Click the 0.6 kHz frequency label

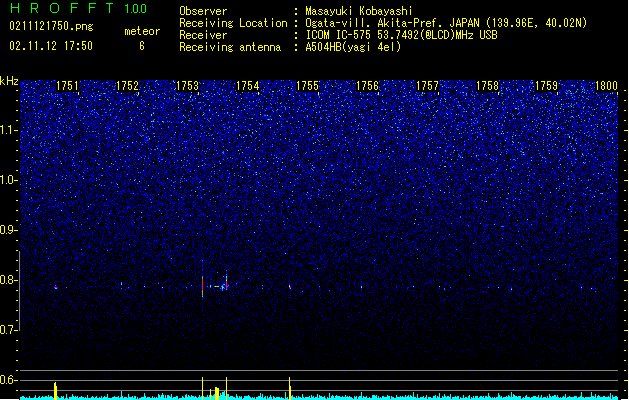9,380
